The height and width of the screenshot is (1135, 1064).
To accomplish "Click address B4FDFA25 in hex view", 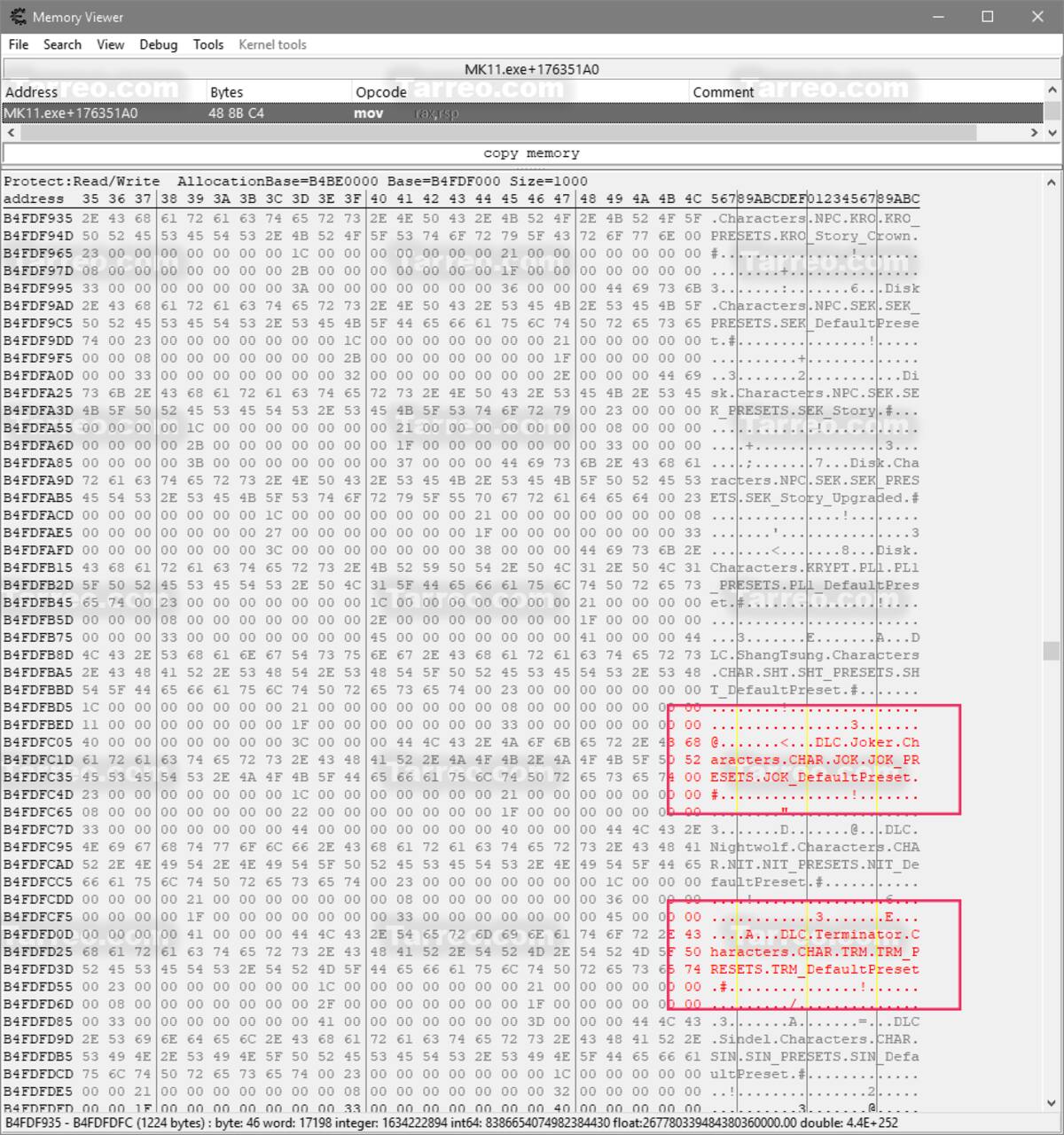I will click(38, 393).
